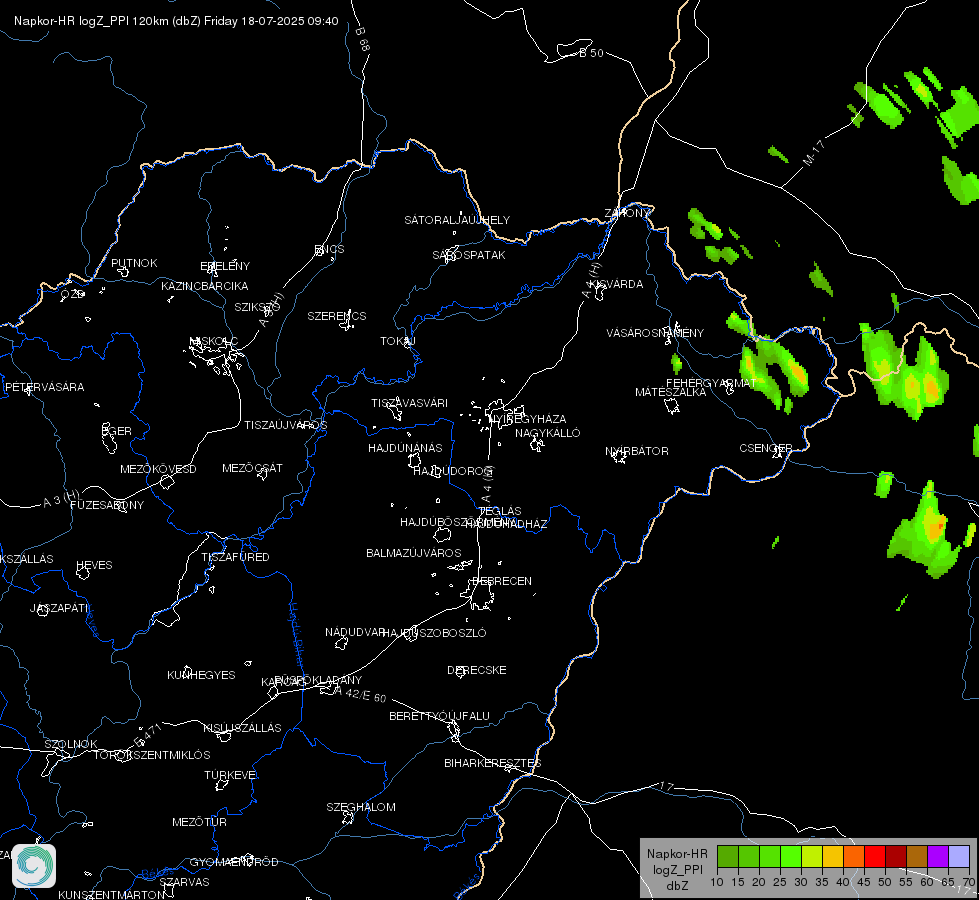Screen dimensions: 979x900
Task: Click the swirl logo icon at bottom-left
Action: click(34, 866)
